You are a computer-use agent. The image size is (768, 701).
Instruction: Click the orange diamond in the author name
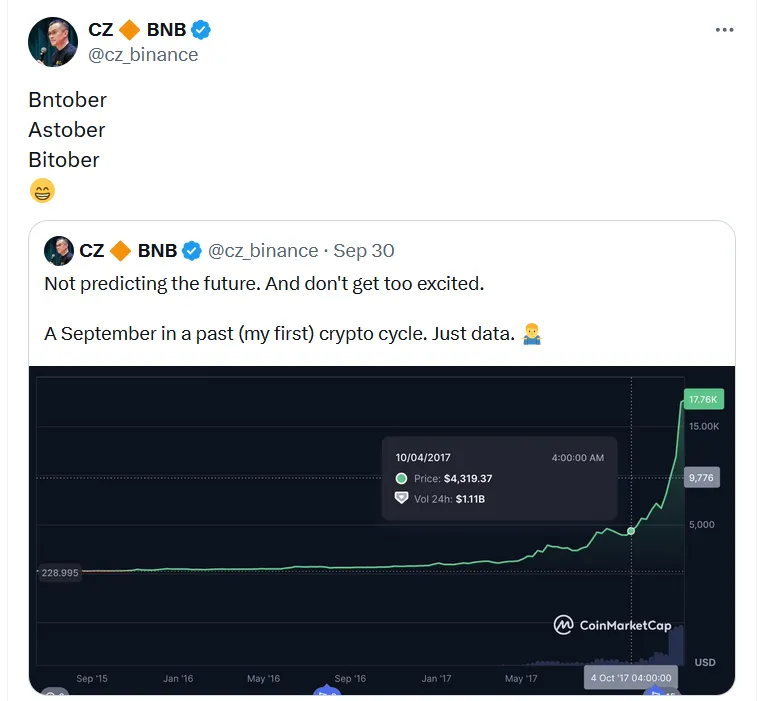click(129, 30)
